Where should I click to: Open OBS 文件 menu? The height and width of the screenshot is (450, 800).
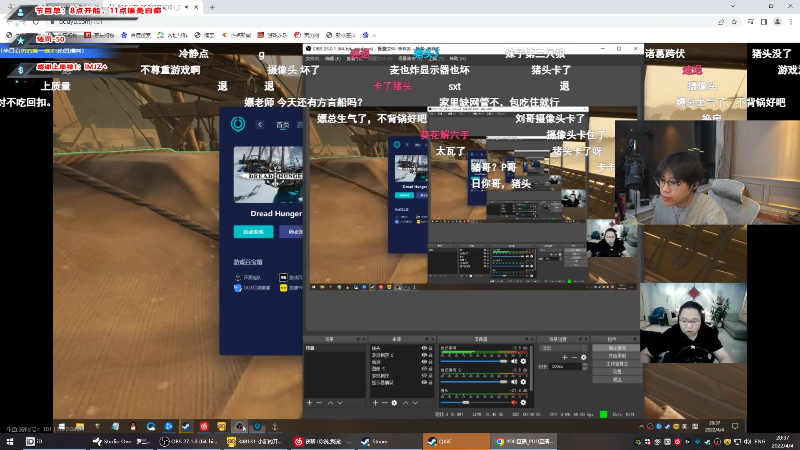(312, 59)
